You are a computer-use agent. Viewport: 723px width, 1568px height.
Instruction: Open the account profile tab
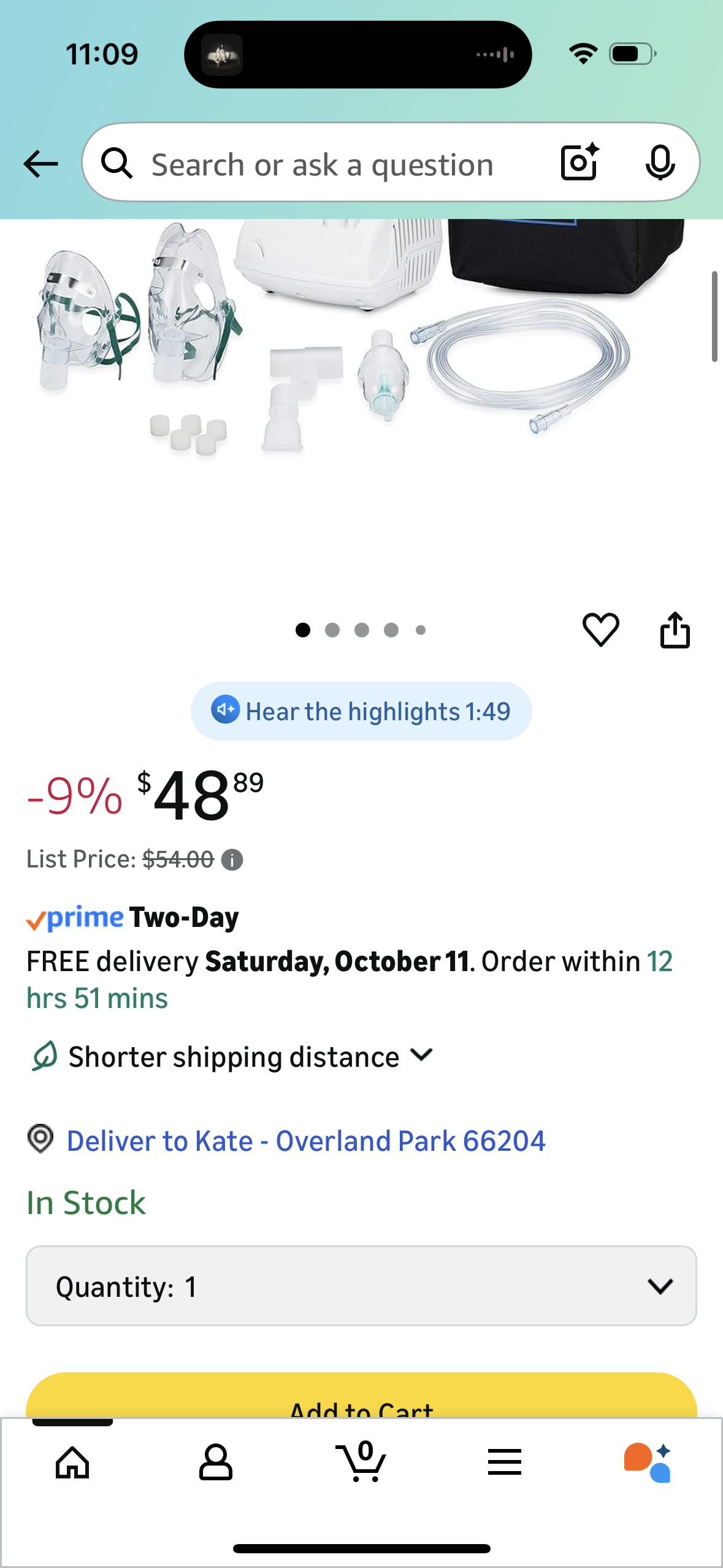tap(216, 1462)
